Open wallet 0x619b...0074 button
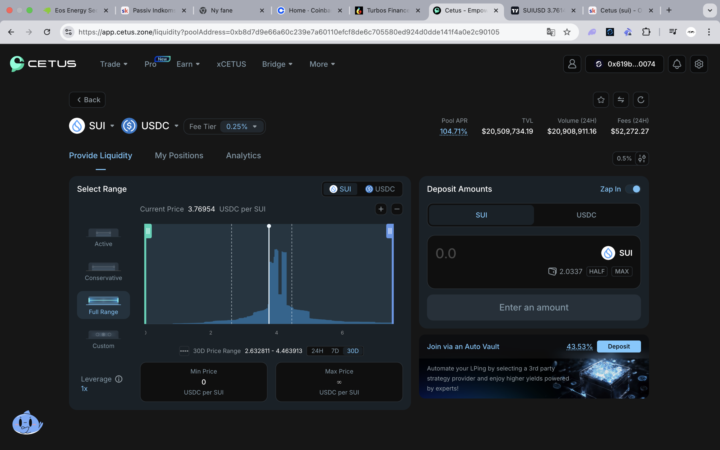This screenshot has width=720, height=450. (625, 64)
